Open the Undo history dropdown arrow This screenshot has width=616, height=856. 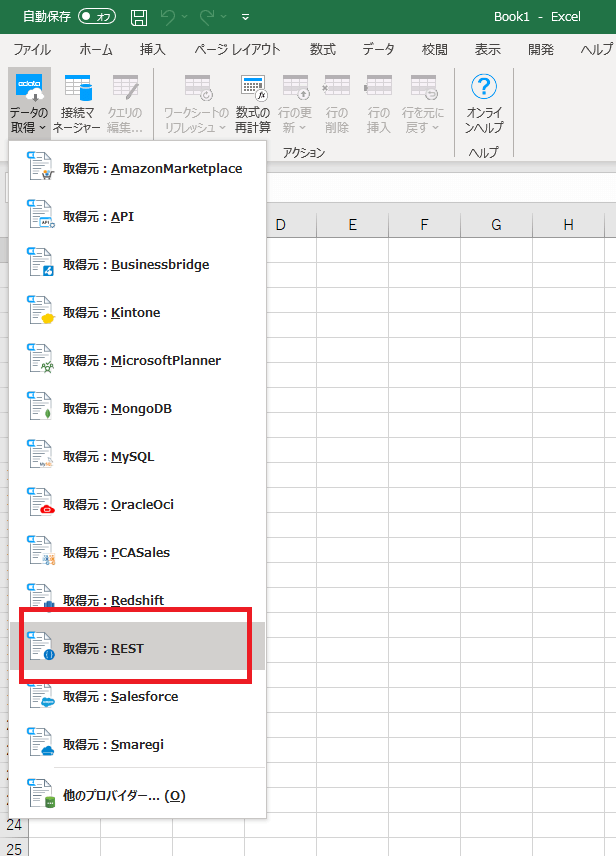point(185,17)
